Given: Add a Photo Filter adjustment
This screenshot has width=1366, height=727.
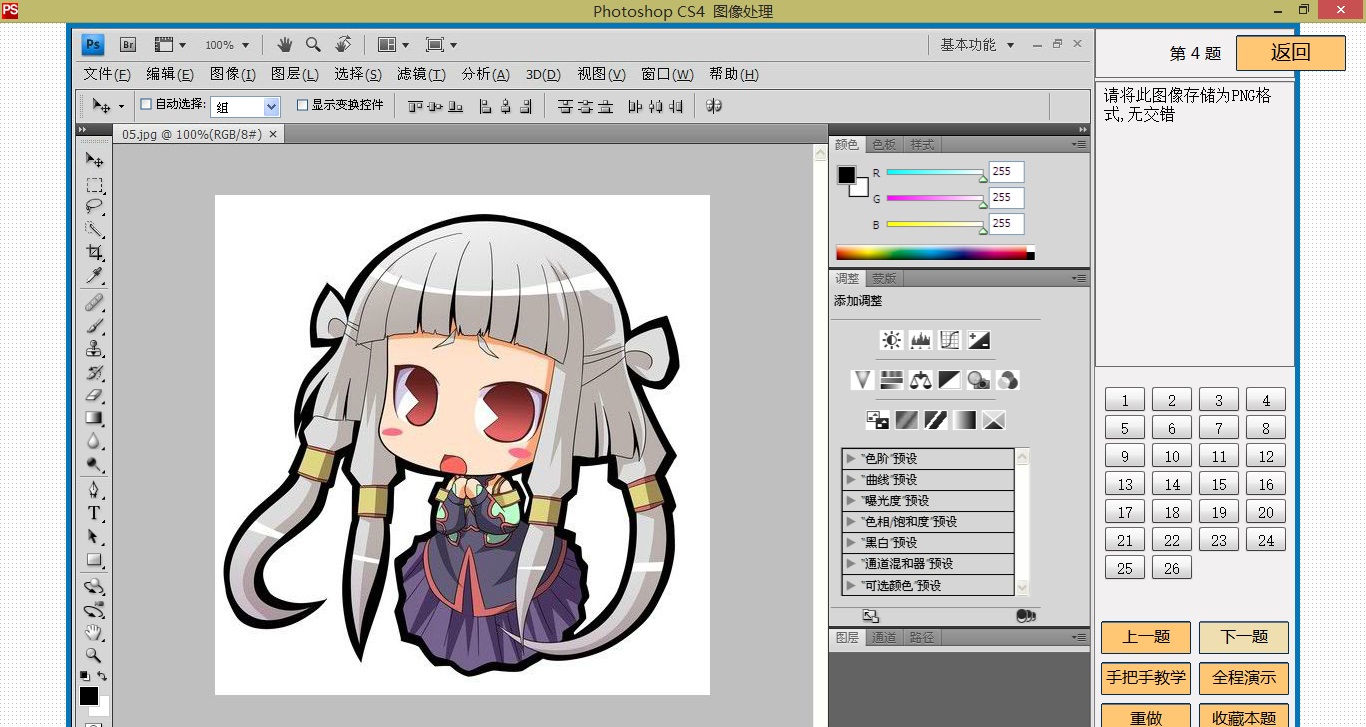Looking at the screenshot, I should point(978,380).
